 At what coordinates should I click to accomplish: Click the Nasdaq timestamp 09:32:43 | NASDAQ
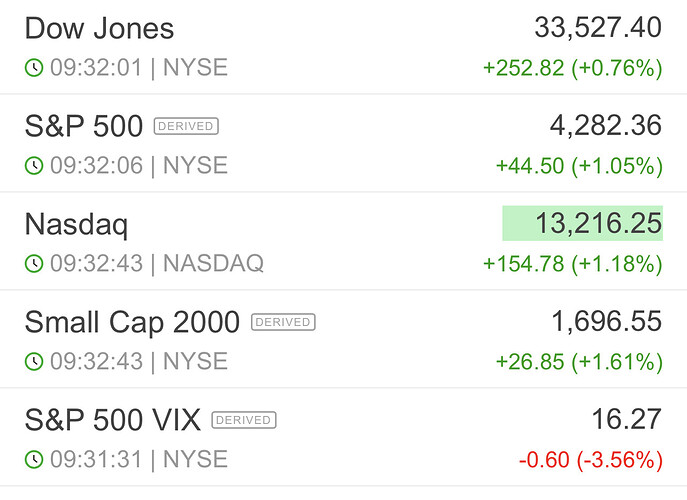point(157,263)
